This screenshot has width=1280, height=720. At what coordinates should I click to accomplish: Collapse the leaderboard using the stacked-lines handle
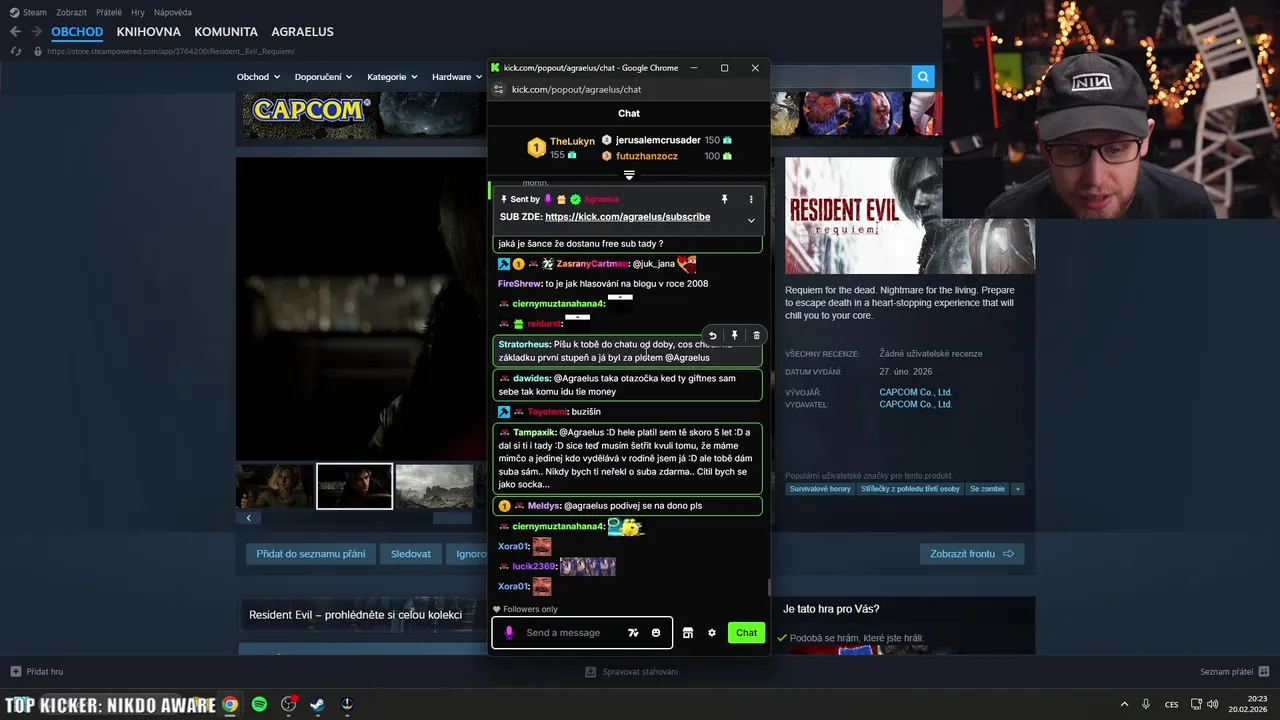point(629,175)
